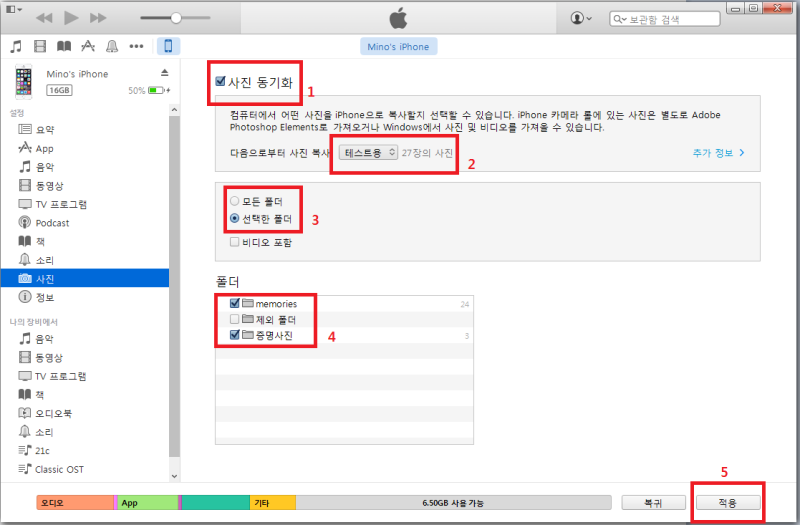800x525 pixels.
Task: Click sidebar scrollbar up arrow
Action: tap(174, 110)
